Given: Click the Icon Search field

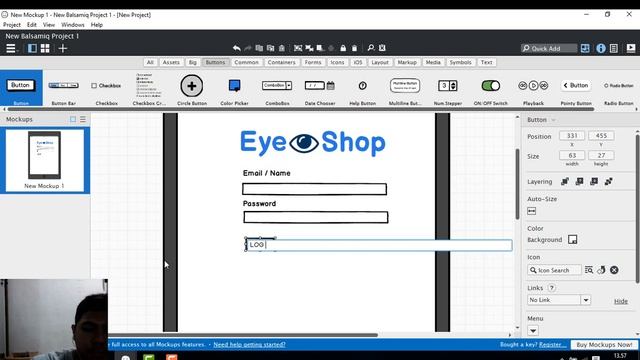Looking at the screenshot, I should click(x=554, y=270).
